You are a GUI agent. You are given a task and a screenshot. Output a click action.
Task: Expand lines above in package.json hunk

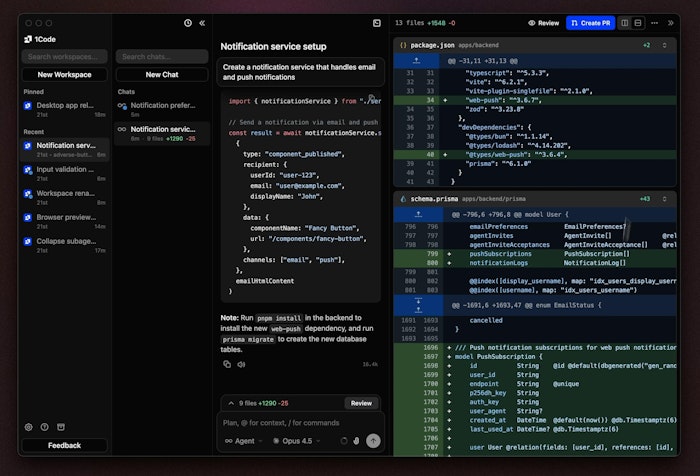pos(416,61)
